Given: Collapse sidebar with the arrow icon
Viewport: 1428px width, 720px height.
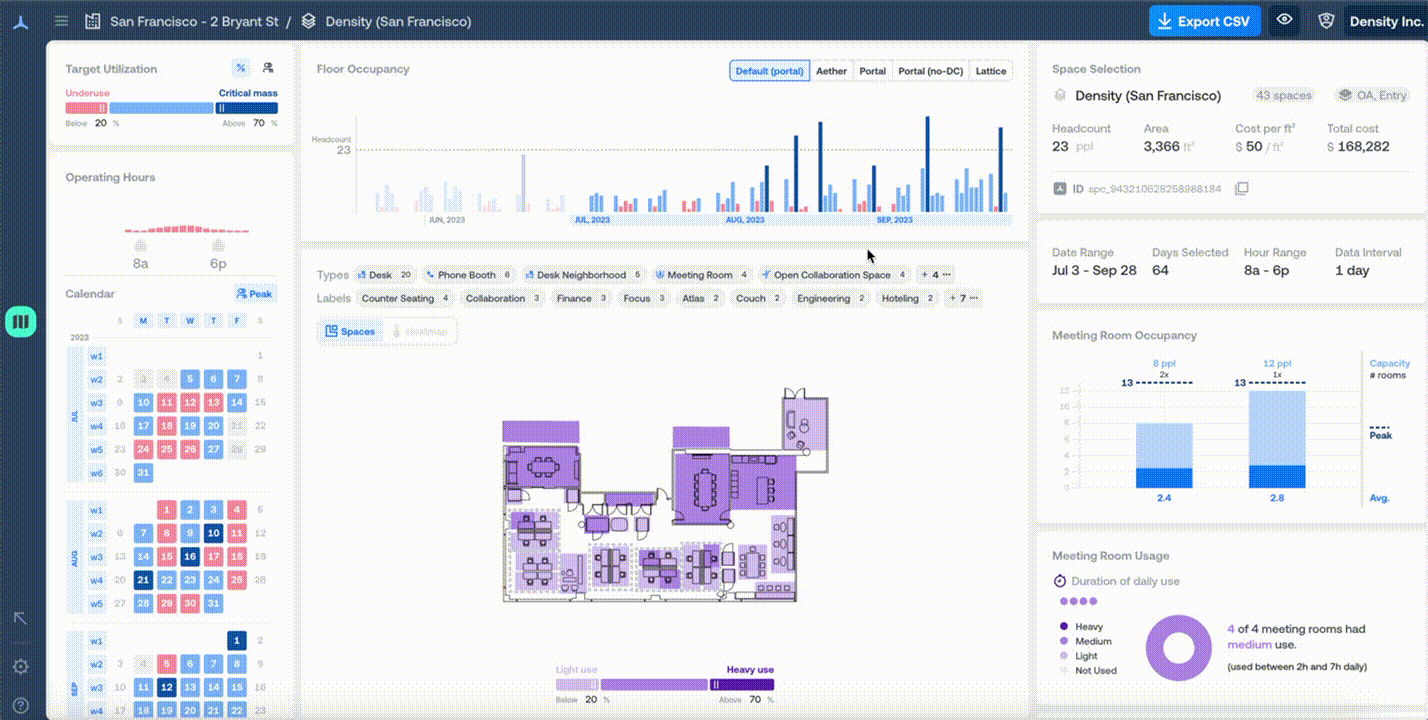Looking at the screenshot, I should (20, 619).
